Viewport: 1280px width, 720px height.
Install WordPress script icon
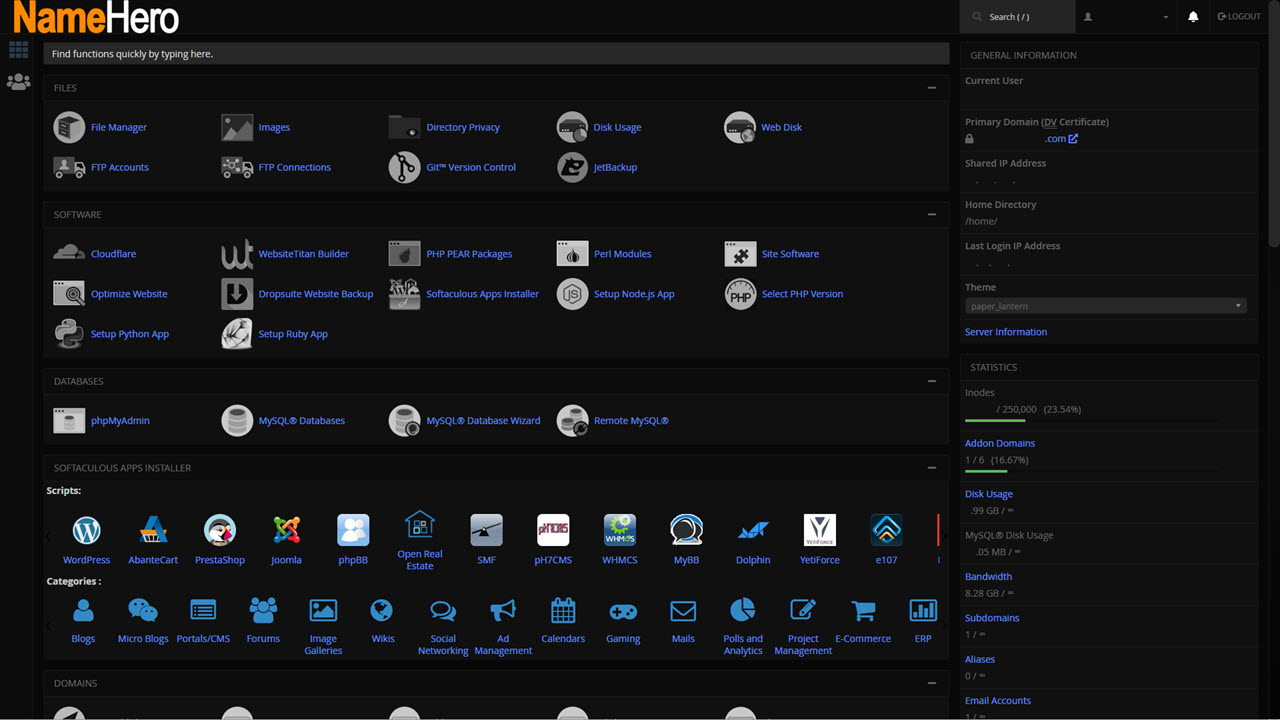click(x=87, y=530)
